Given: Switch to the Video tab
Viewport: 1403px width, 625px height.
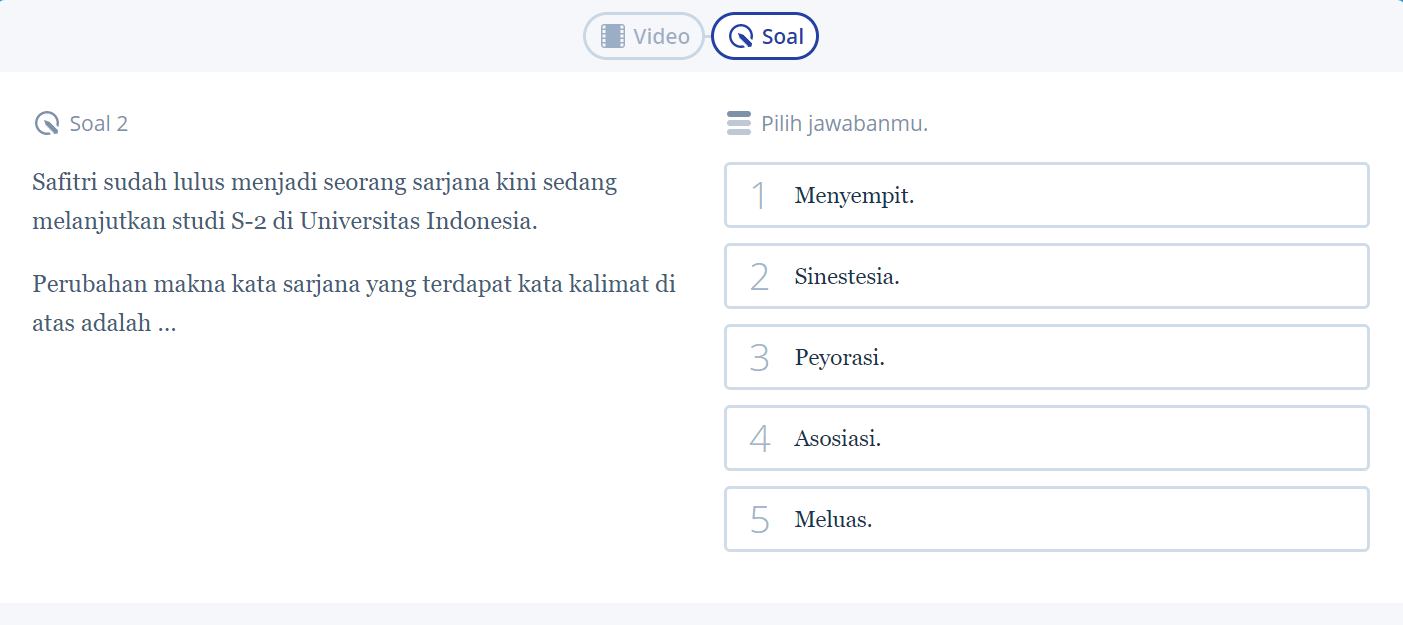Looking at the screenshot, I should point(643,36).
